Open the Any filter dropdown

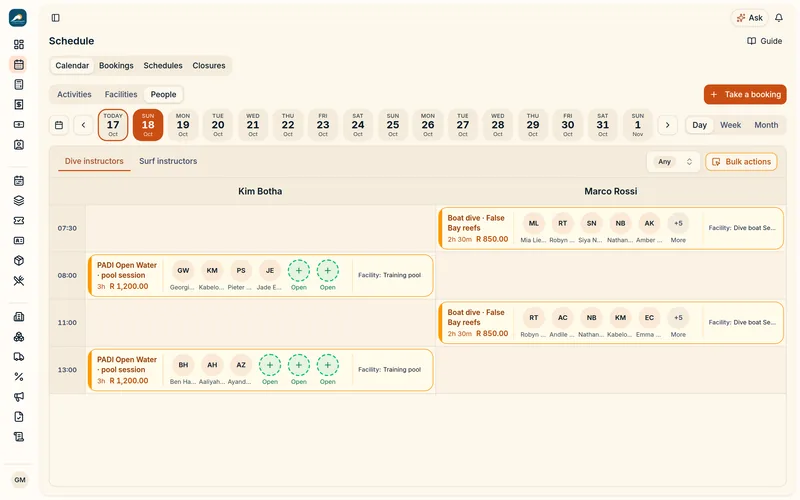click(673, 162)
